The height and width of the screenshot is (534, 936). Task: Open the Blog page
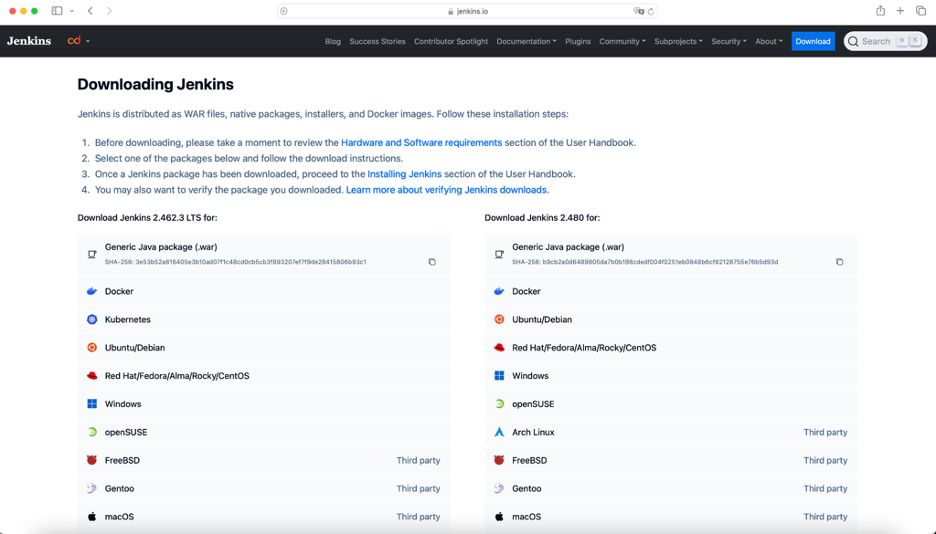332,41
